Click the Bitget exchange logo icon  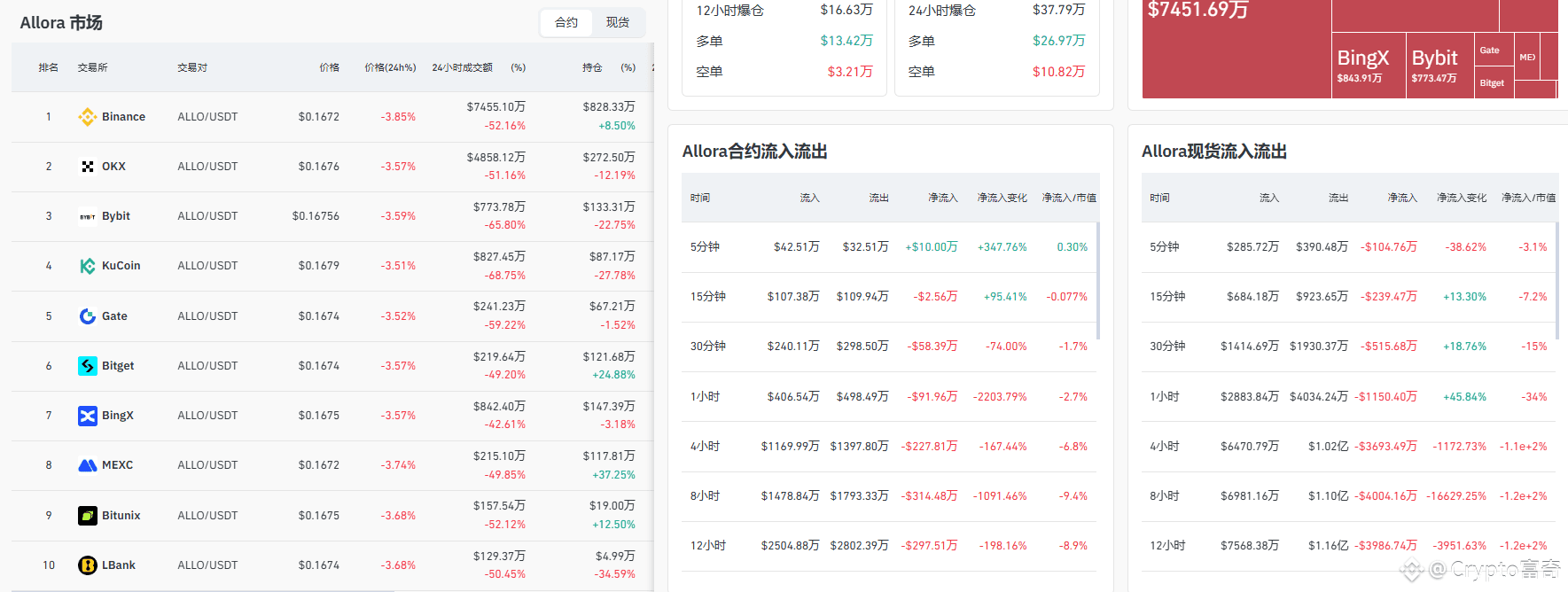tap(87, 366)
